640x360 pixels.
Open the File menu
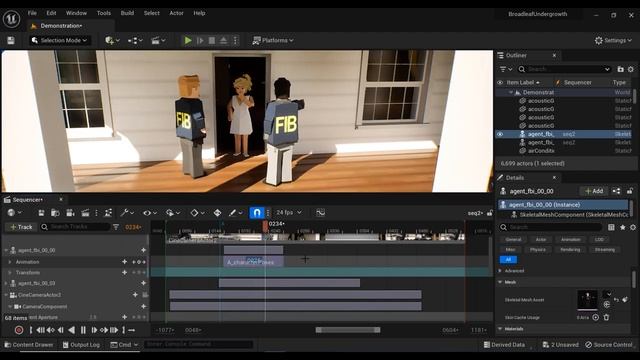pyautogui.click(x=32, y=13)
